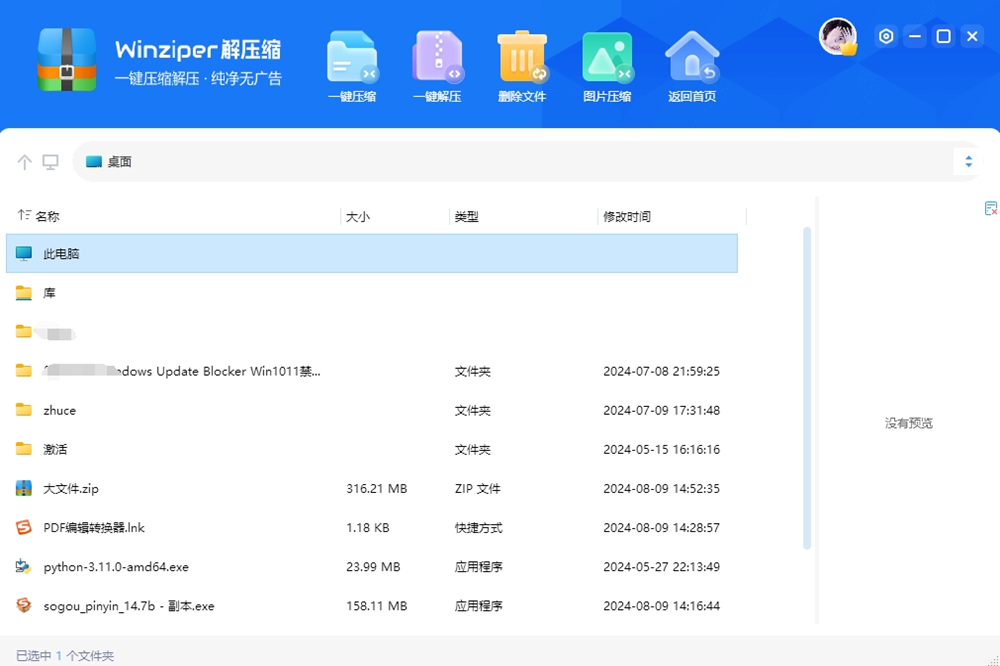
Task: Sort files by 大小 column header
Action: 359,215
